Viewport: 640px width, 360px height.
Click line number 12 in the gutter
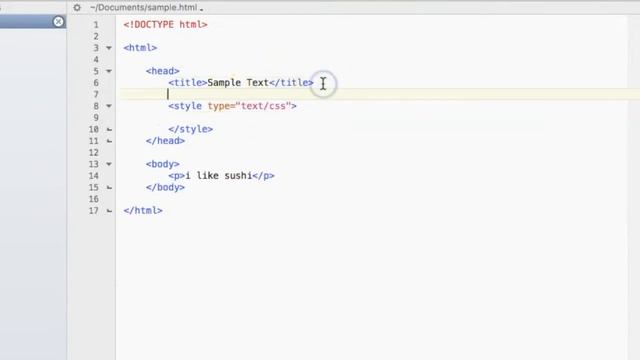pyautogui.click(x=94, y=153)
